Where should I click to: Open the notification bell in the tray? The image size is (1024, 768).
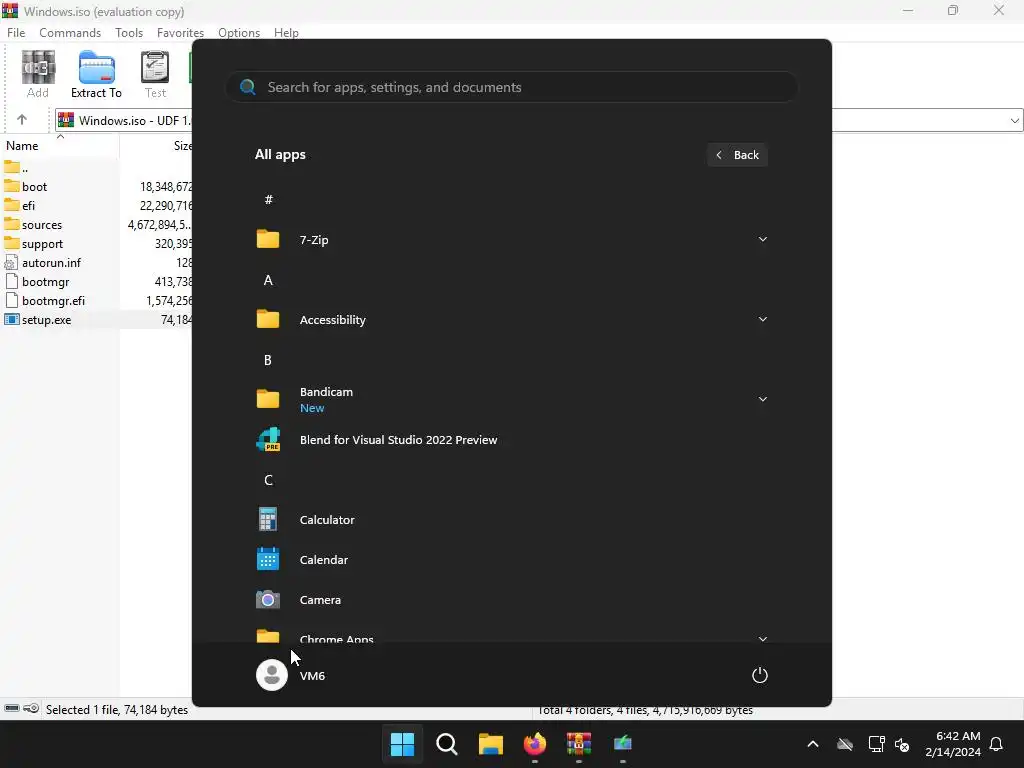997,744
